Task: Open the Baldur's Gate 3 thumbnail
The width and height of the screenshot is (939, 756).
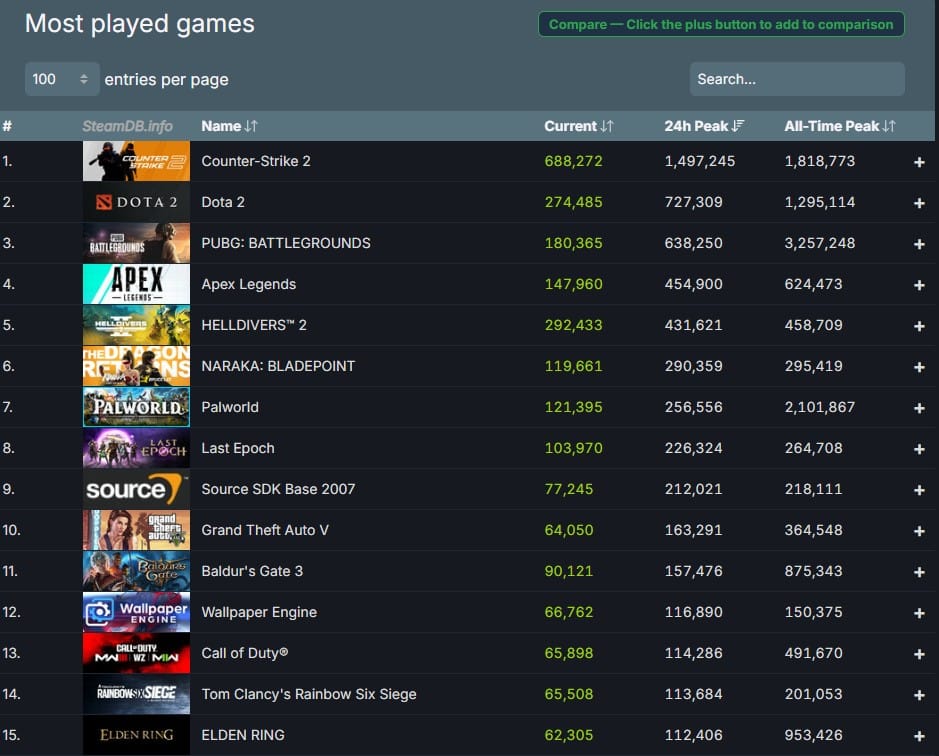Action: pyautogui.click(x=137, y=571)
